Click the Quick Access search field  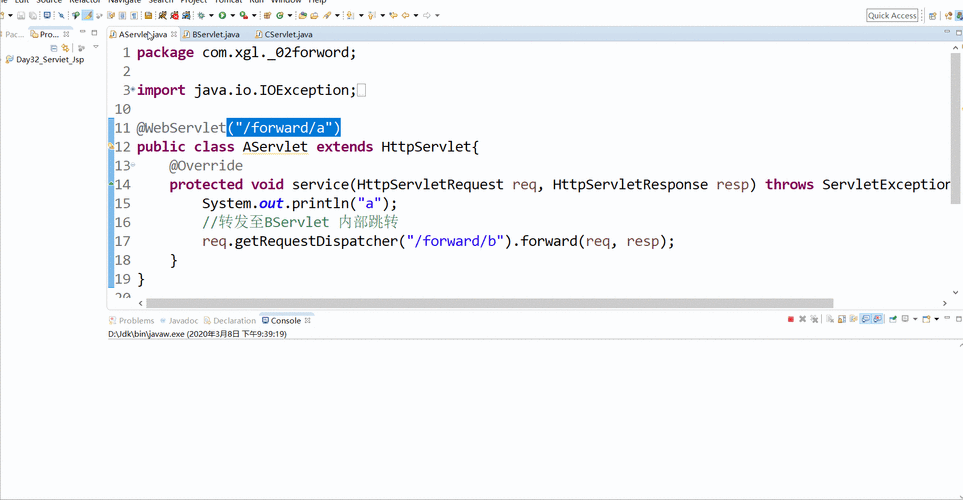coord(892,15)
